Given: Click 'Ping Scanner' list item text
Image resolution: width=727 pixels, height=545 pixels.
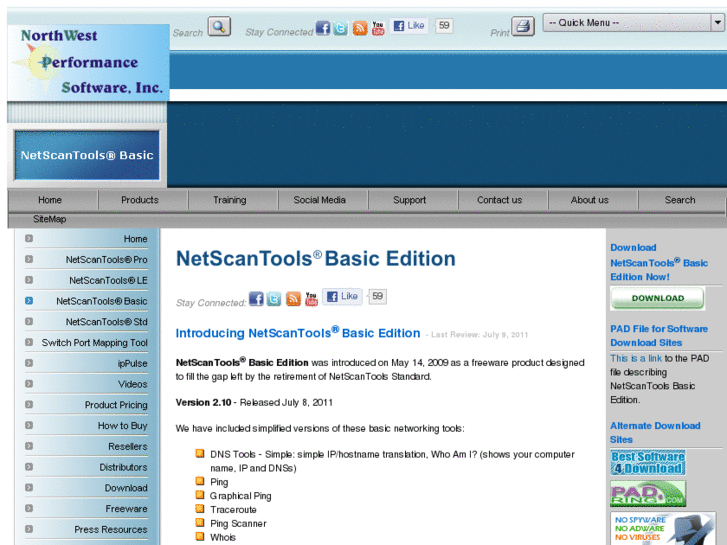Looking at the screenshot, I should point(238,524).
